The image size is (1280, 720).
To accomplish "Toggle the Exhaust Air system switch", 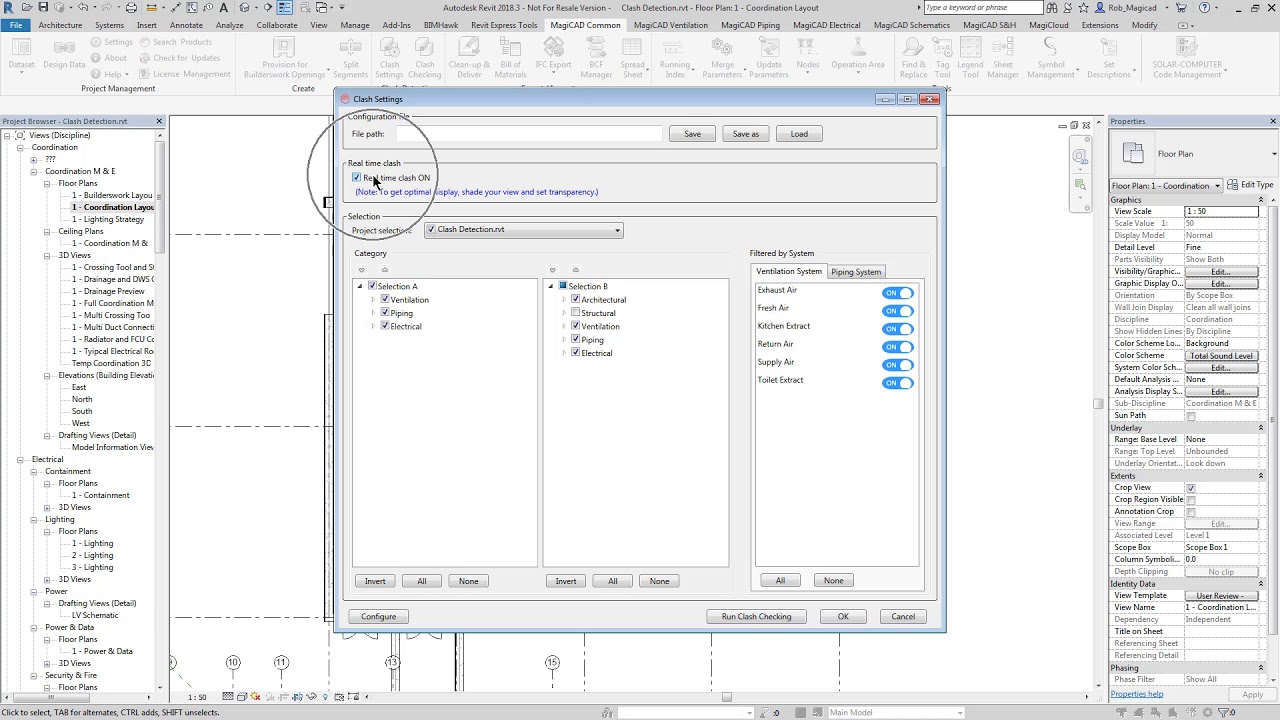I will pos(897,293).
